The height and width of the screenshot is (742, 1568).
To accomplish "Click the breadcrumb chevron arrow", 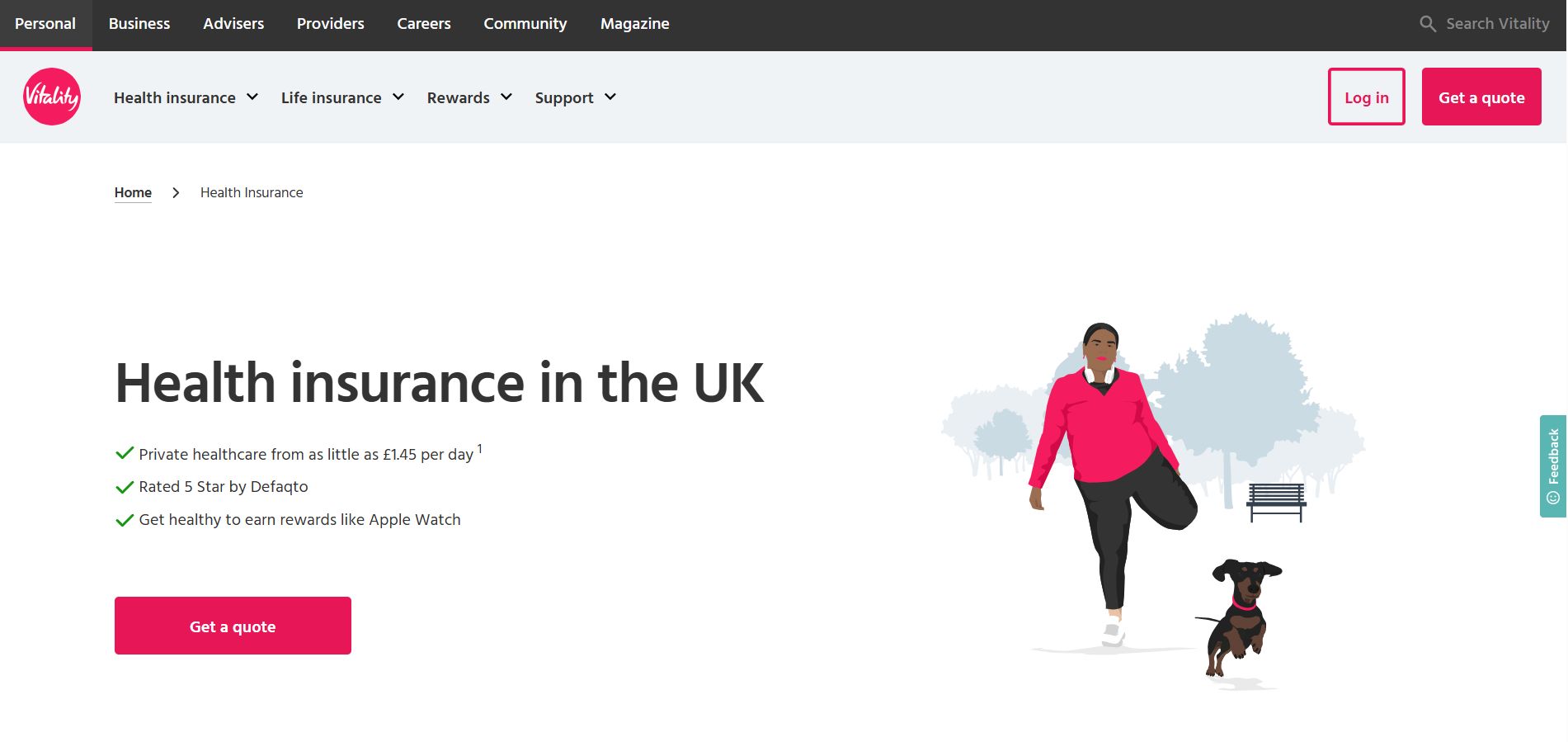I will coord(176,192).
